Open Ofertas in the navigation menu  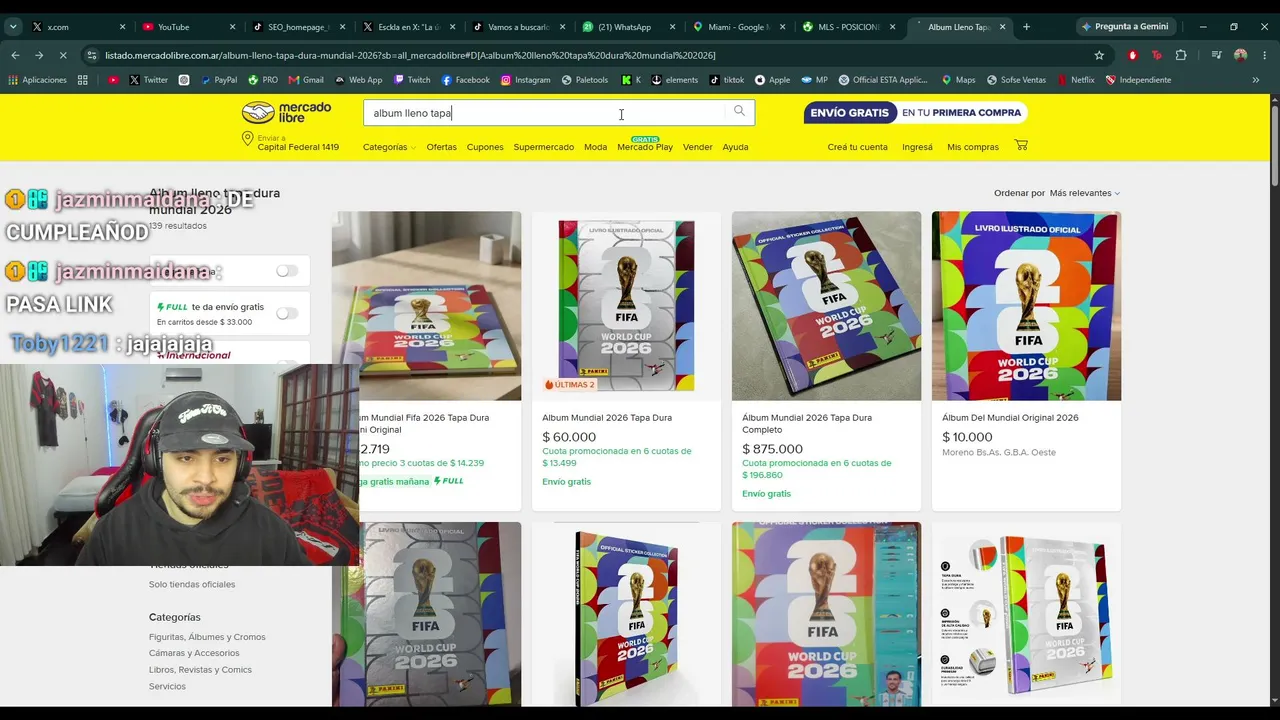point(441,147)
